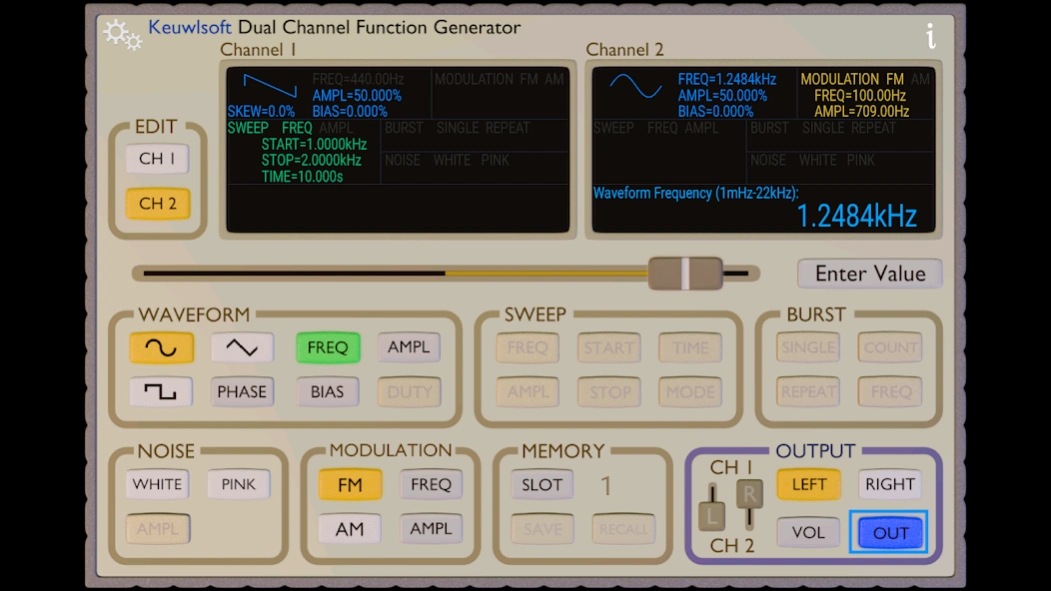The image size is (1051, 591).
Task: Select the memory SLOT button
Action: click(542, 485)
